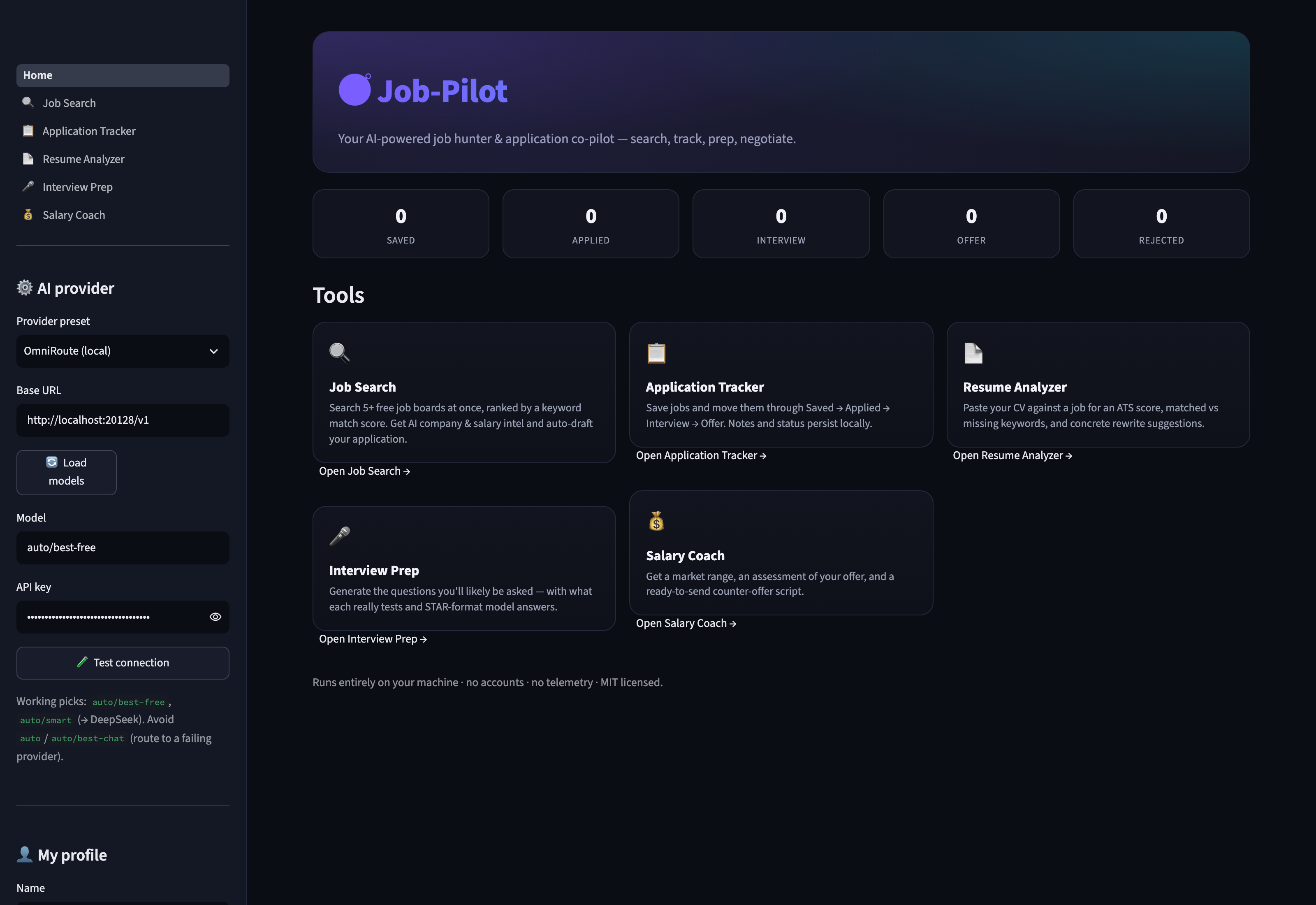Click the APPLIED count stat card

(x=591, y=224)
